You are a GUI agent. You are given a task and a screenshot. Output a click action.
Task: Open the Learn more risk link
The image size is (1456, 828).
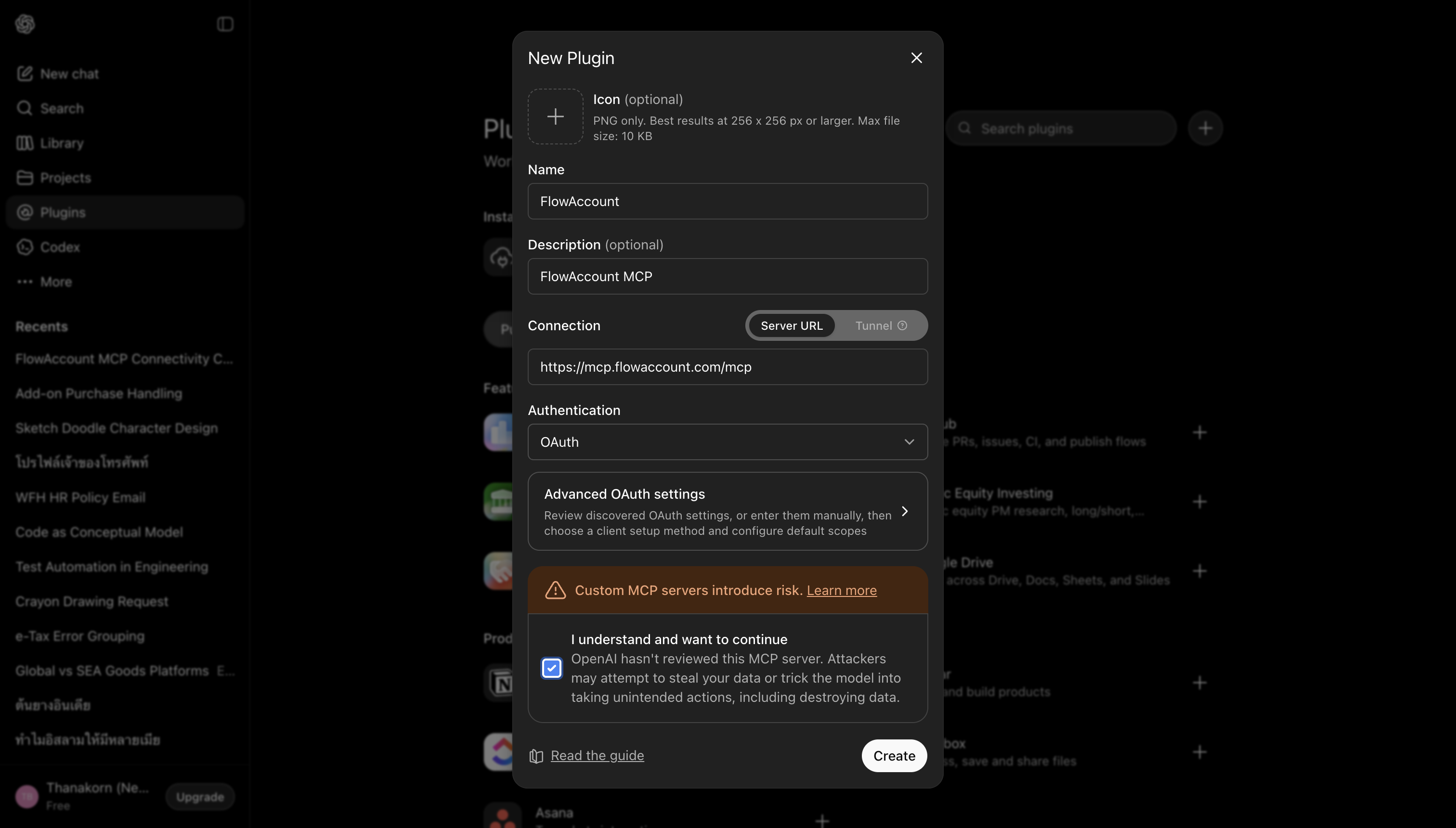(841, 590)
